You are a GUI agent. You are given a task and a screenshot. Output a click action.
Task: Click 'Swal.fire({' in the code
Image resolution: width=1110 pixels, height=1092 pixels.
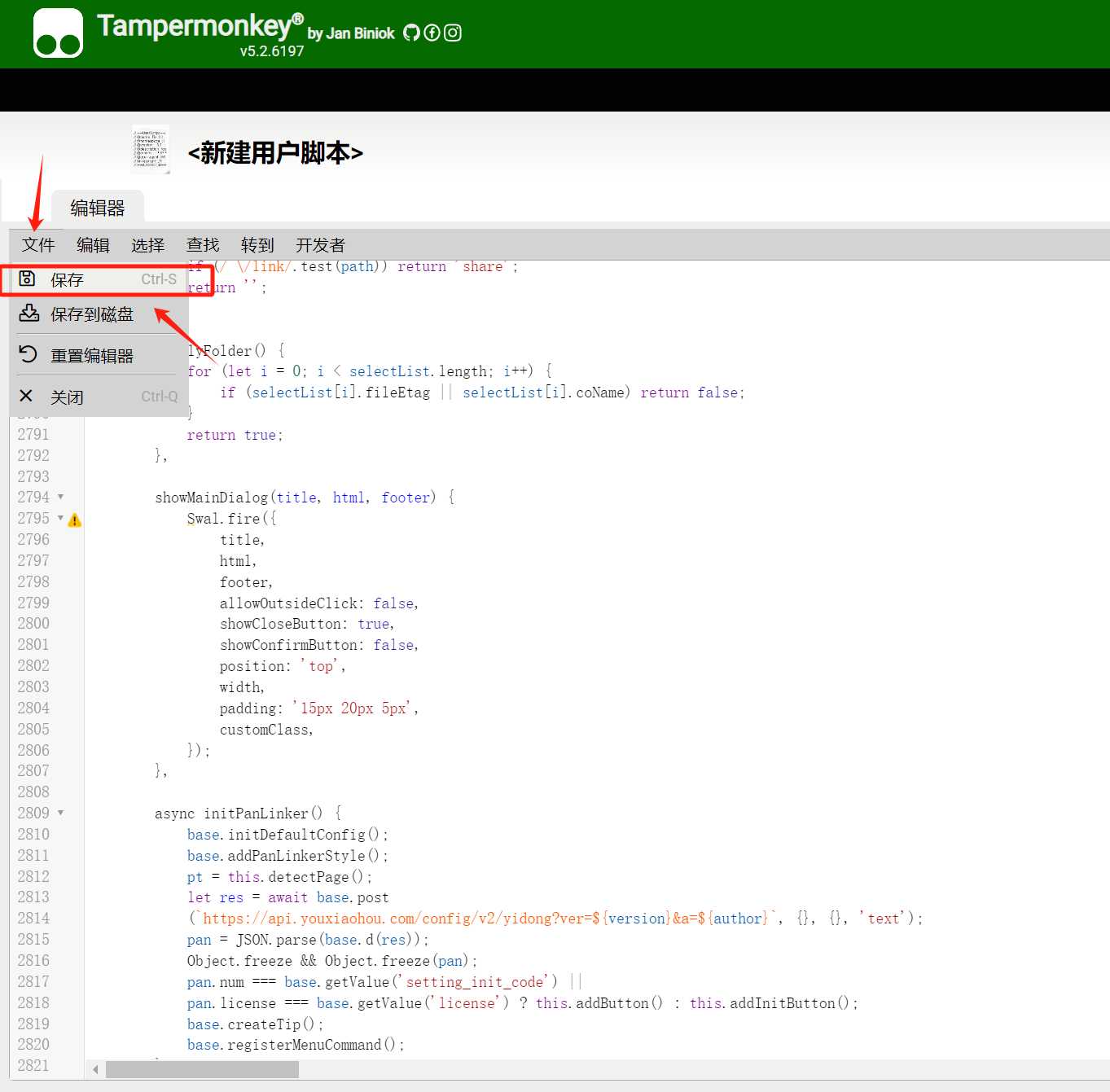point(232,519)
